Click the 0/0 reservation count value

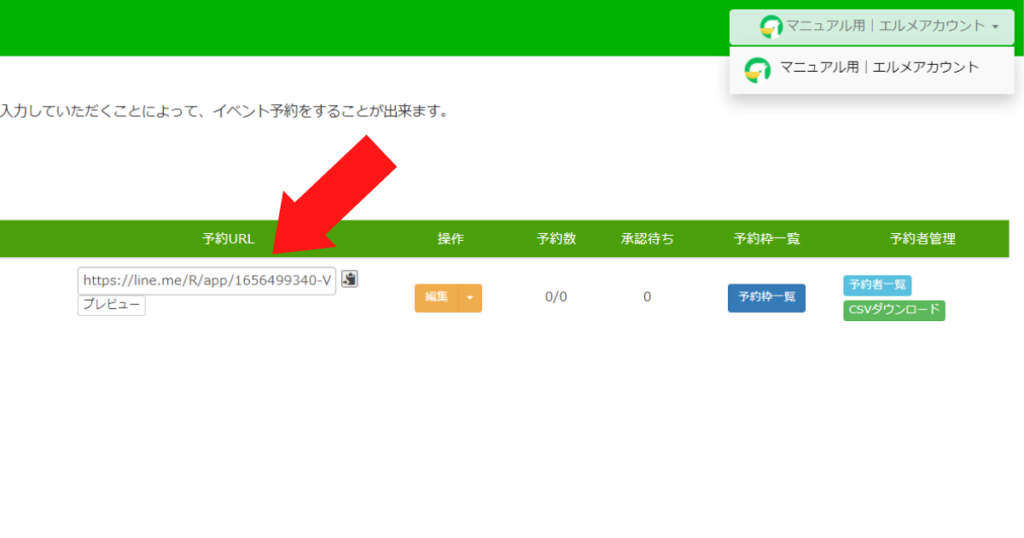point(556,297)
